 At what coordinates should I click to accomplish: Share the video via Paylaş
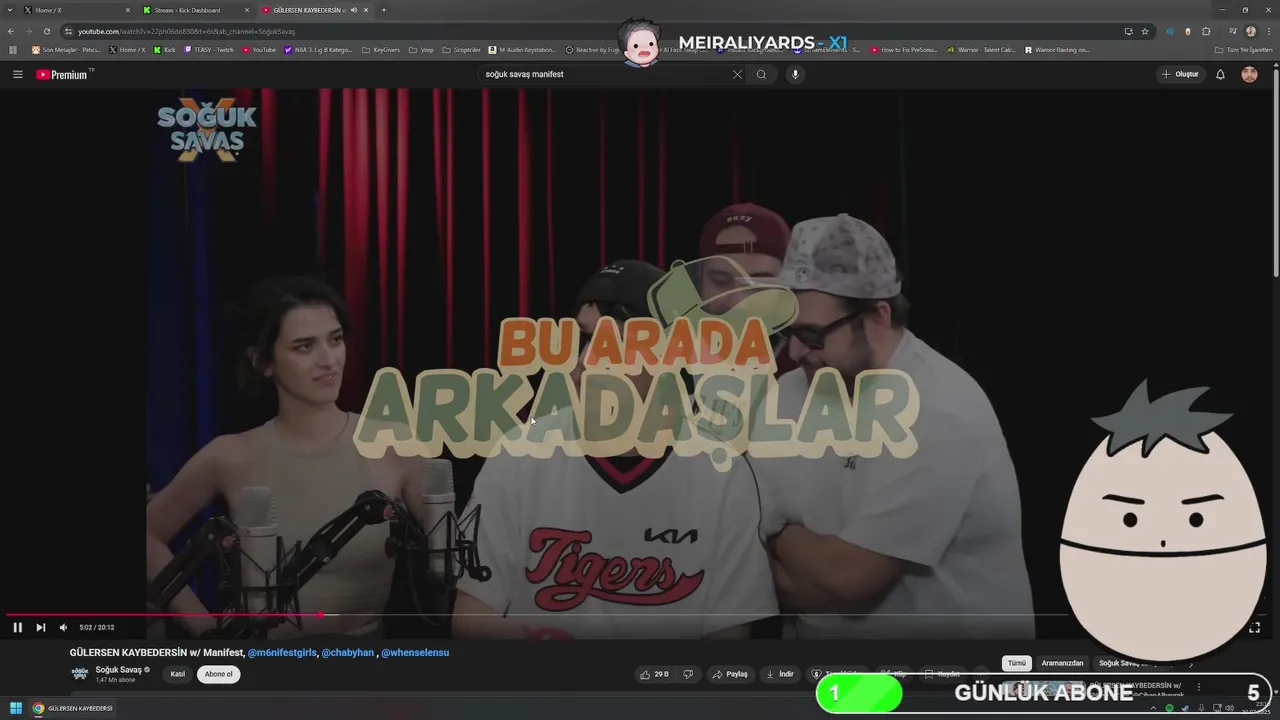pos(730,674)
